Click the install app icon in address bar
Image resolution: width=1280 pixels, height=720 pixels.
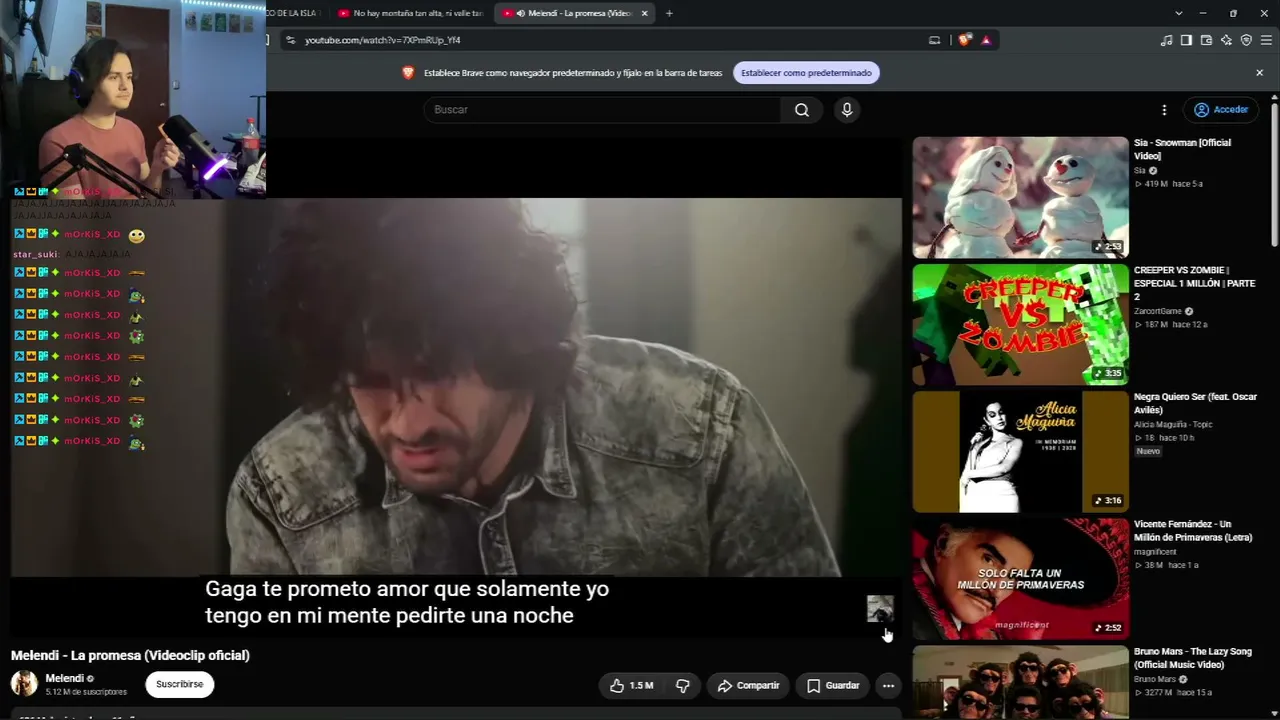coord(934,40)
